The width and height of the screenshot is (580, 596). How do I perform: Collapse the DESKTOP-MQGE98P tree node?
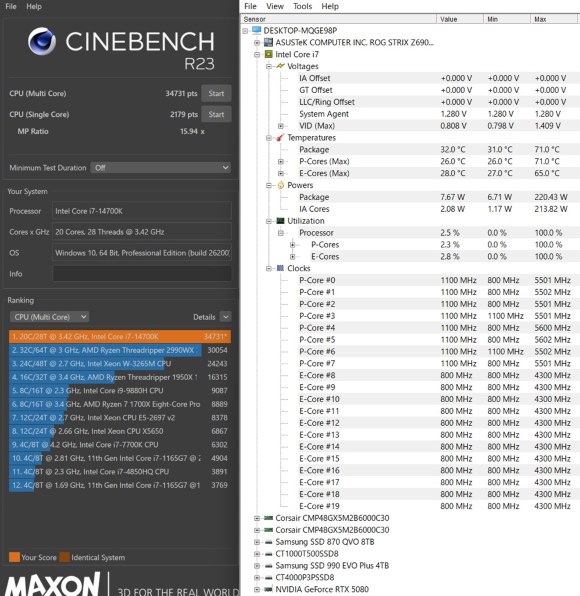[245, 30]
